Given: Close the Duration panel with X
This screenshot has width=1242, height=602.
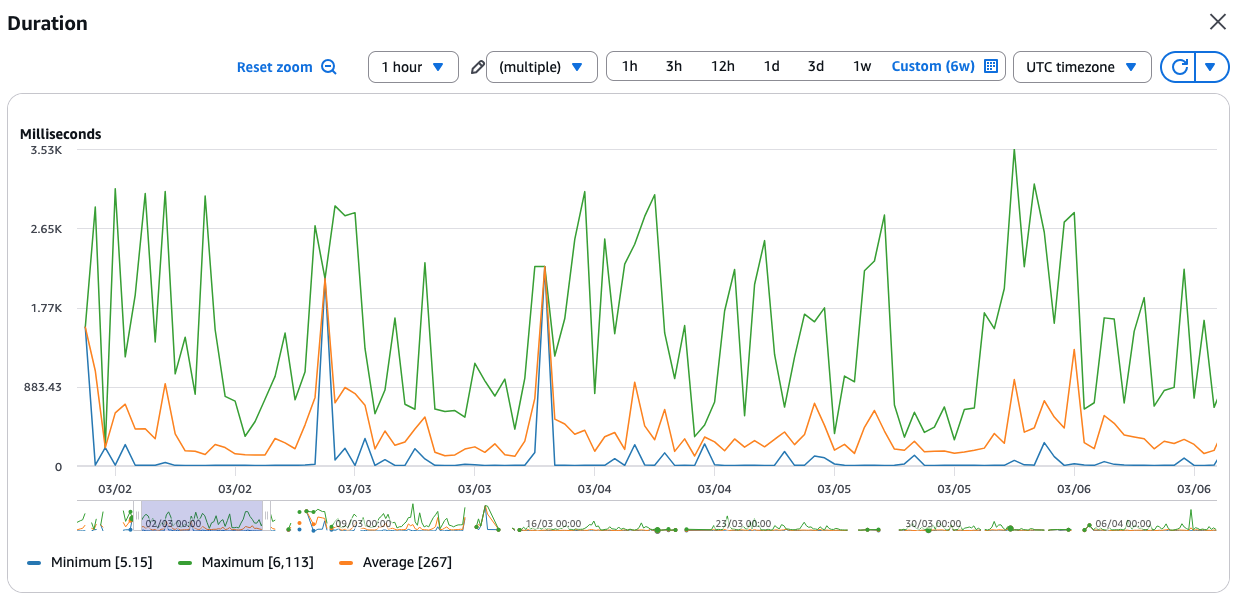Looking at the screenshot, I should pos(1217,22).
